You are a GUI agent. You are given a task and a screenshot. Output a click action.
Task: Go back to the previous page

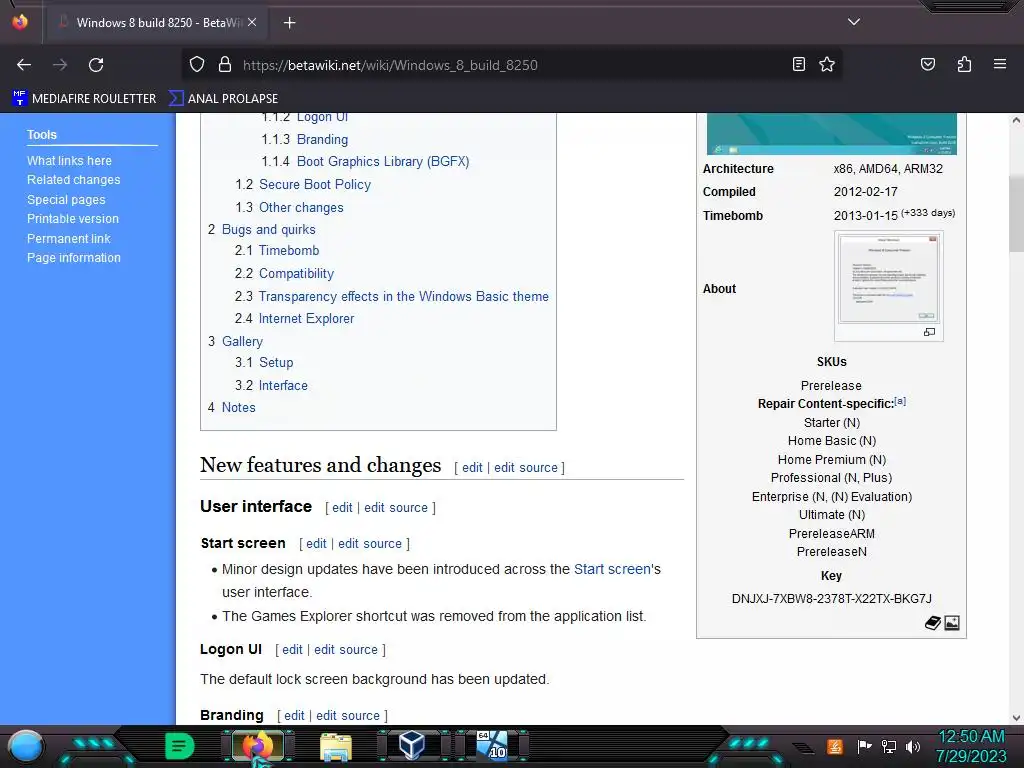(24, 65)
